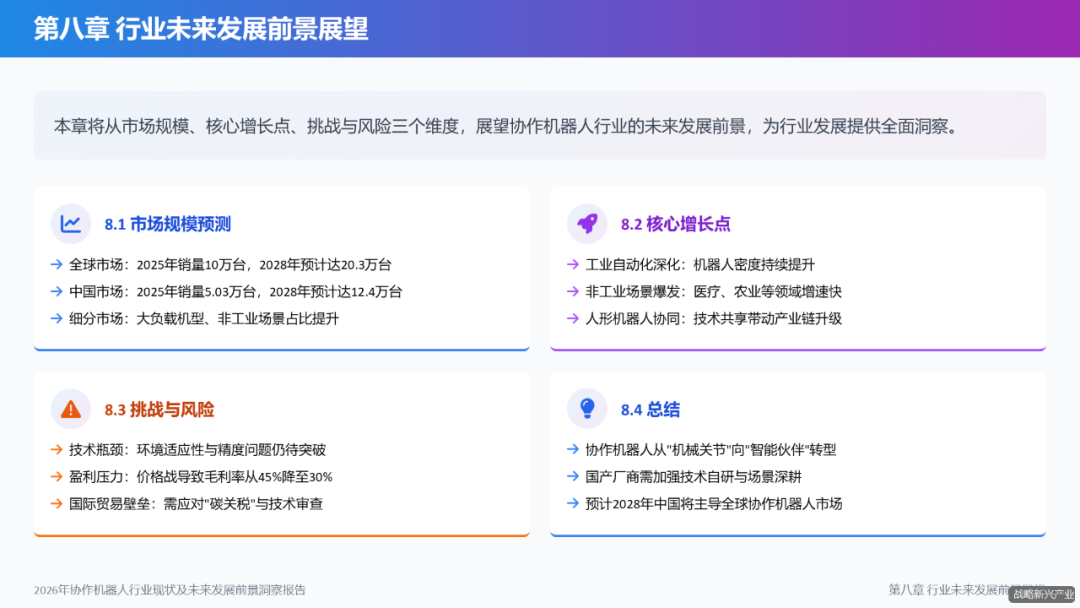The height and width of the screenshot is (608, 1080).
Task: Click the warning triangle icon for 8.3 挑战与风险
Action: pos(71,408)
